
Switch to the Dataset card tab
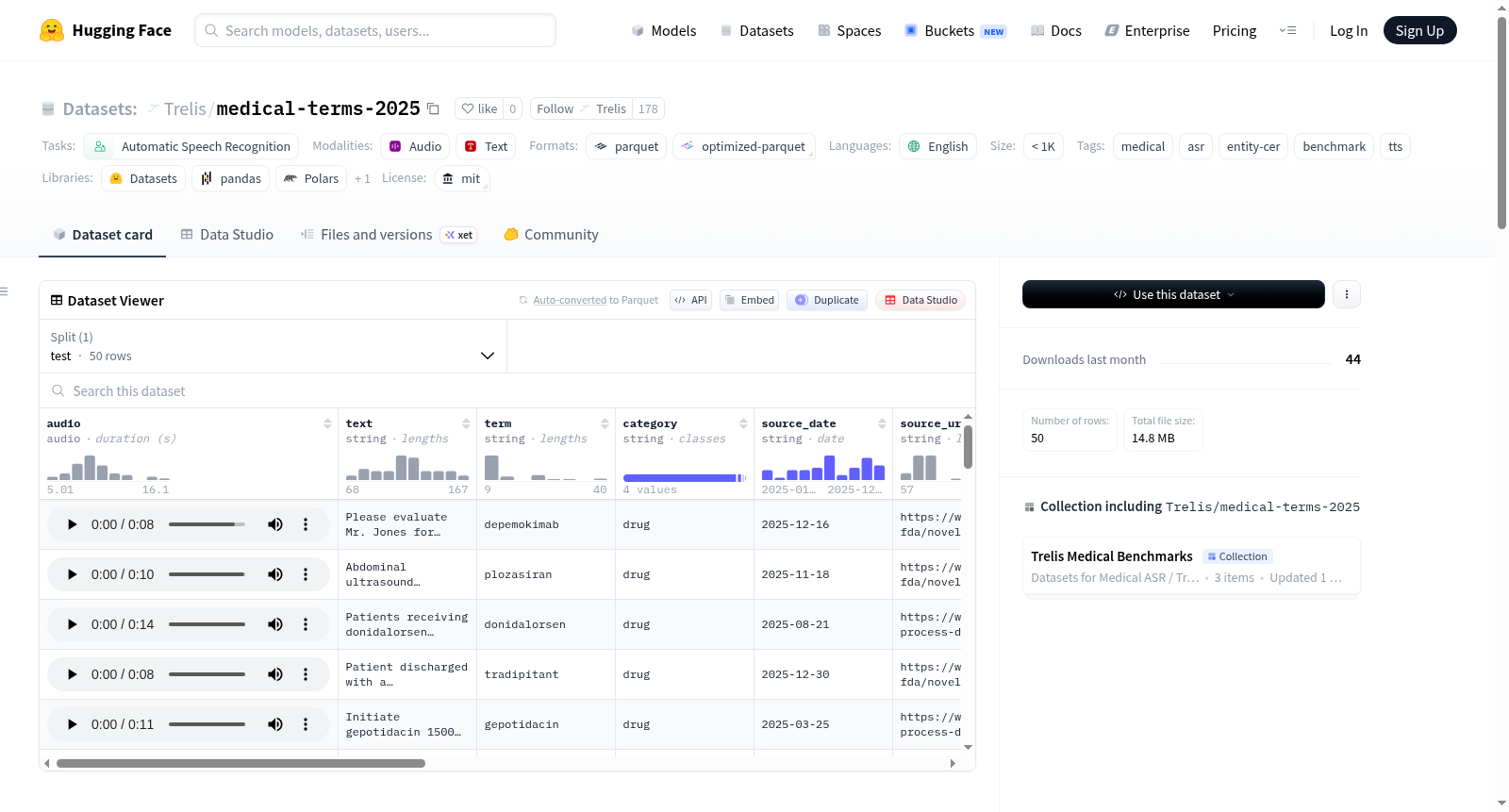[x=103, y=235]
